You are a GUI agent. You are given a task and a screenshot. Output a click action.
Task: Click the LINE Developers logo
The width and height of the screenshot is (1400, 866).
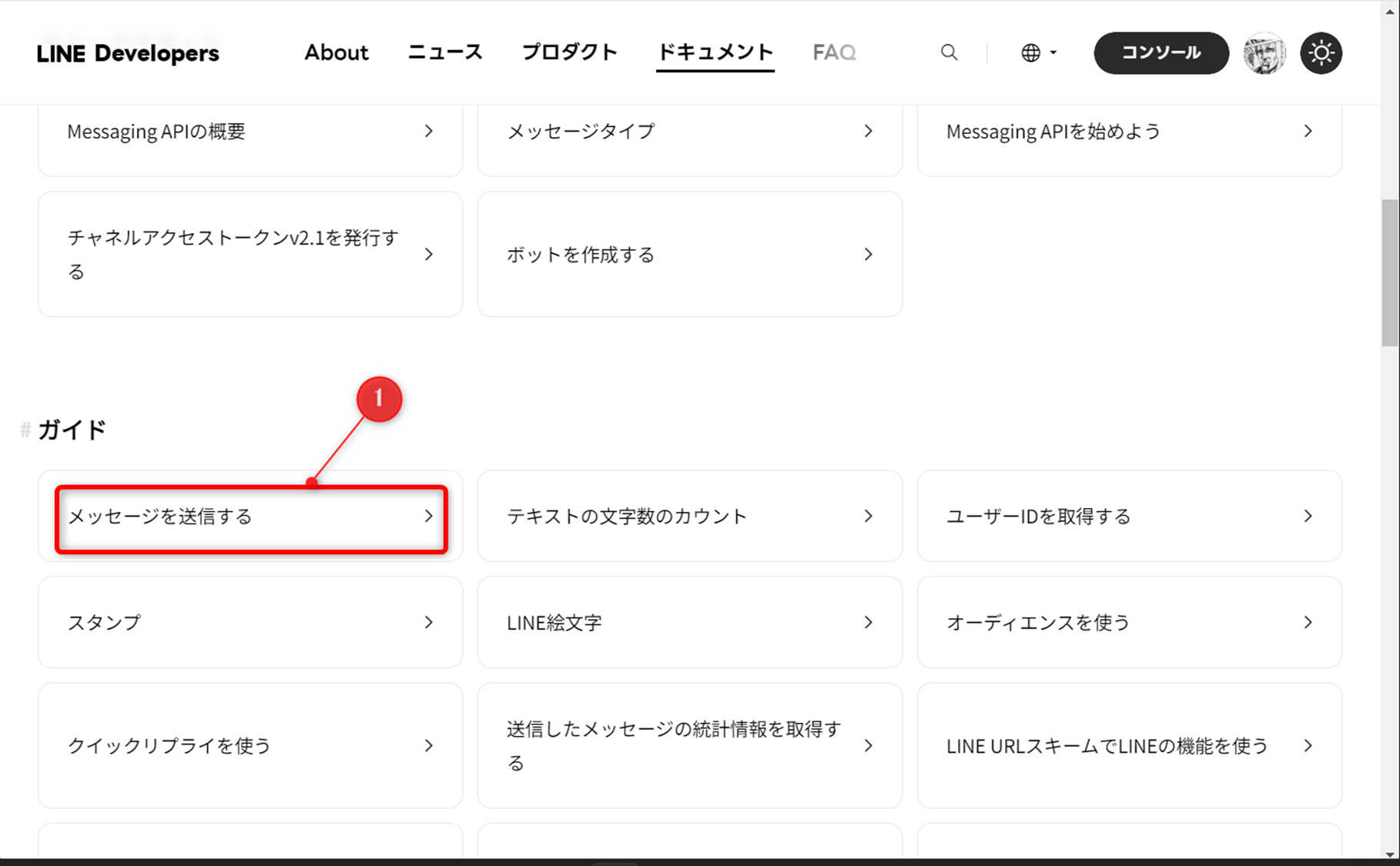coord(128,52)
